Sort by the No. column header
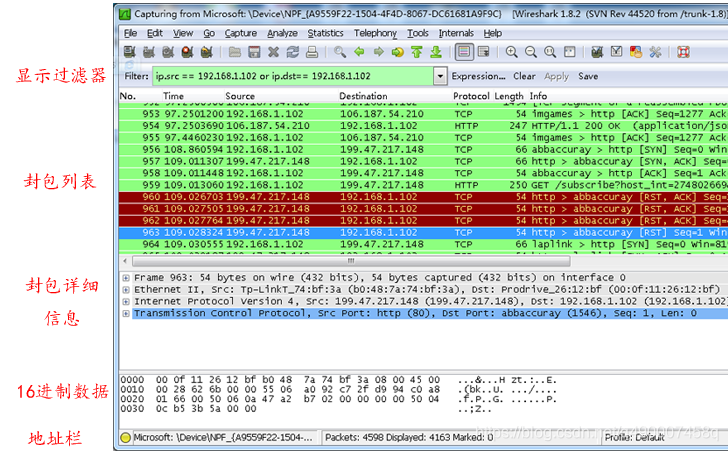Screen dimensions: 728x451 128,96
